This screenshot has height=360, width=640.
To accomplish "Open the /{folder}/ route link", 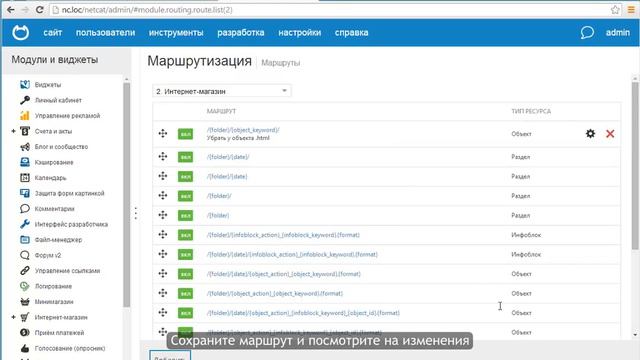I will tap(219, 196).
